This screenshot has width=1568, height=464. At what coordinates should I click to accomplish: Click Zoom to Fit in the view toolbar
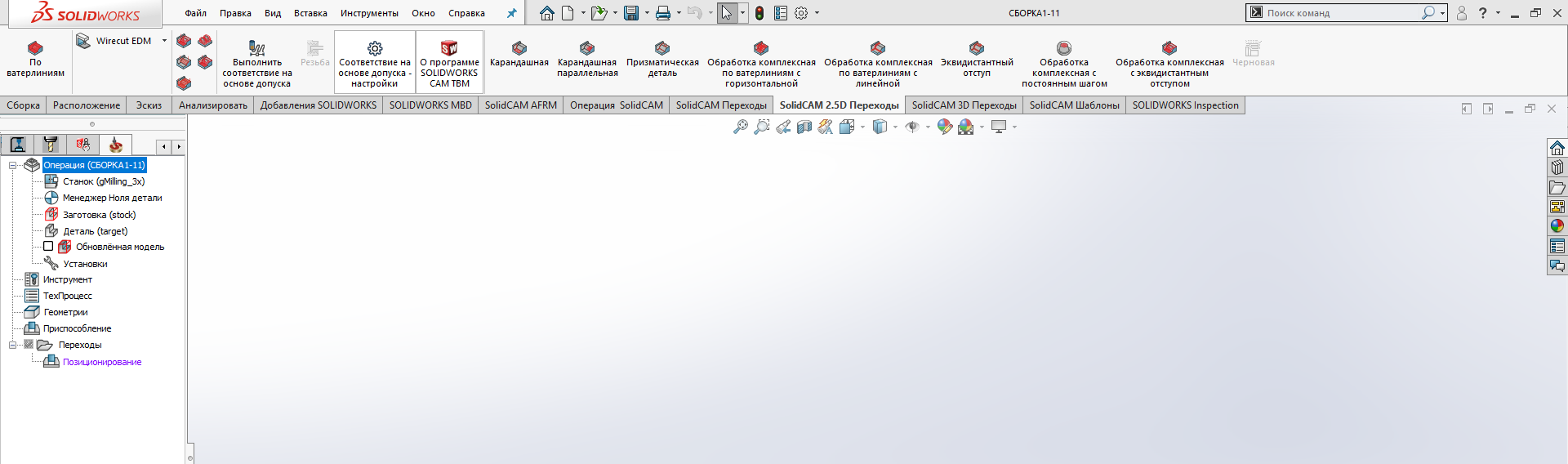(x=741, y=127)
